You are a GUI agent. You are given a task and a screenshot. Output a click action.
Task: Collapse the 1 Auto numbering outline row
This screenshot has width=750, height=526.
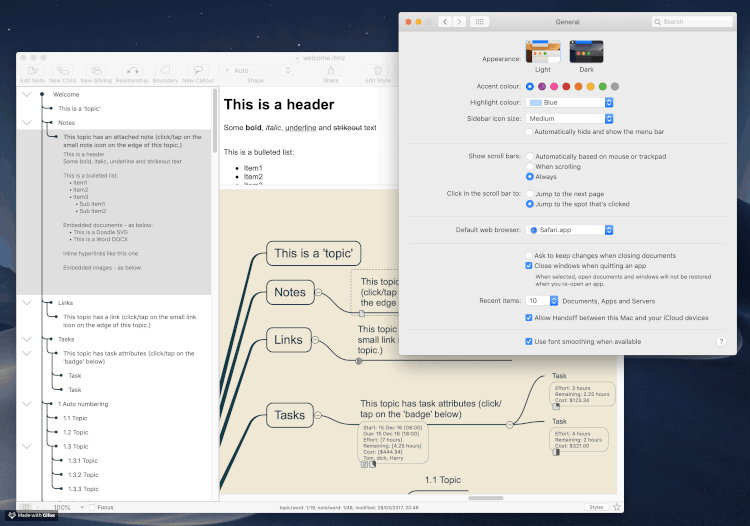coord(27,404)
